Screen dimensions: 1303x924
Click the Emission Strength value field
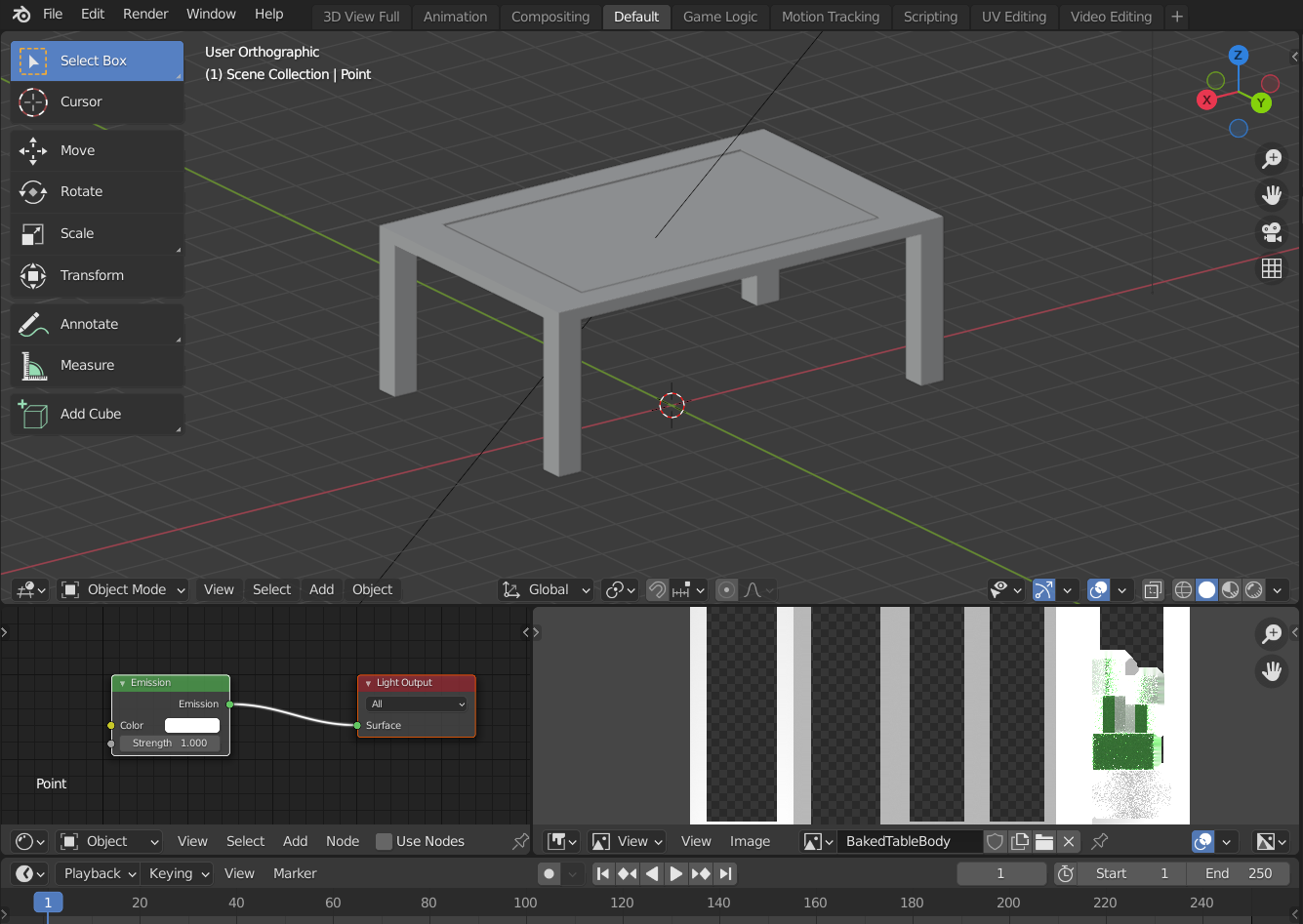(169, 743)
